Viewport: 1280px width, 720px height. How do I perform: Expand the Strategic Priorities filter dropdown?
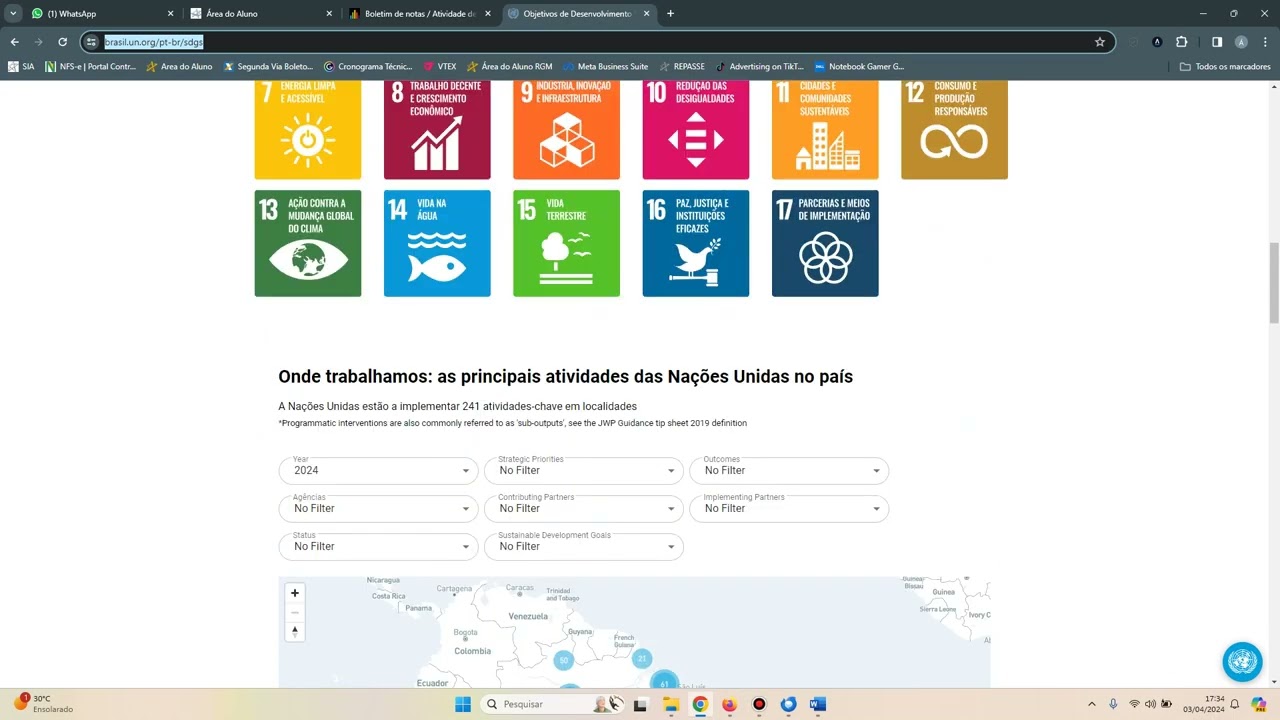(x=584, y=470)
